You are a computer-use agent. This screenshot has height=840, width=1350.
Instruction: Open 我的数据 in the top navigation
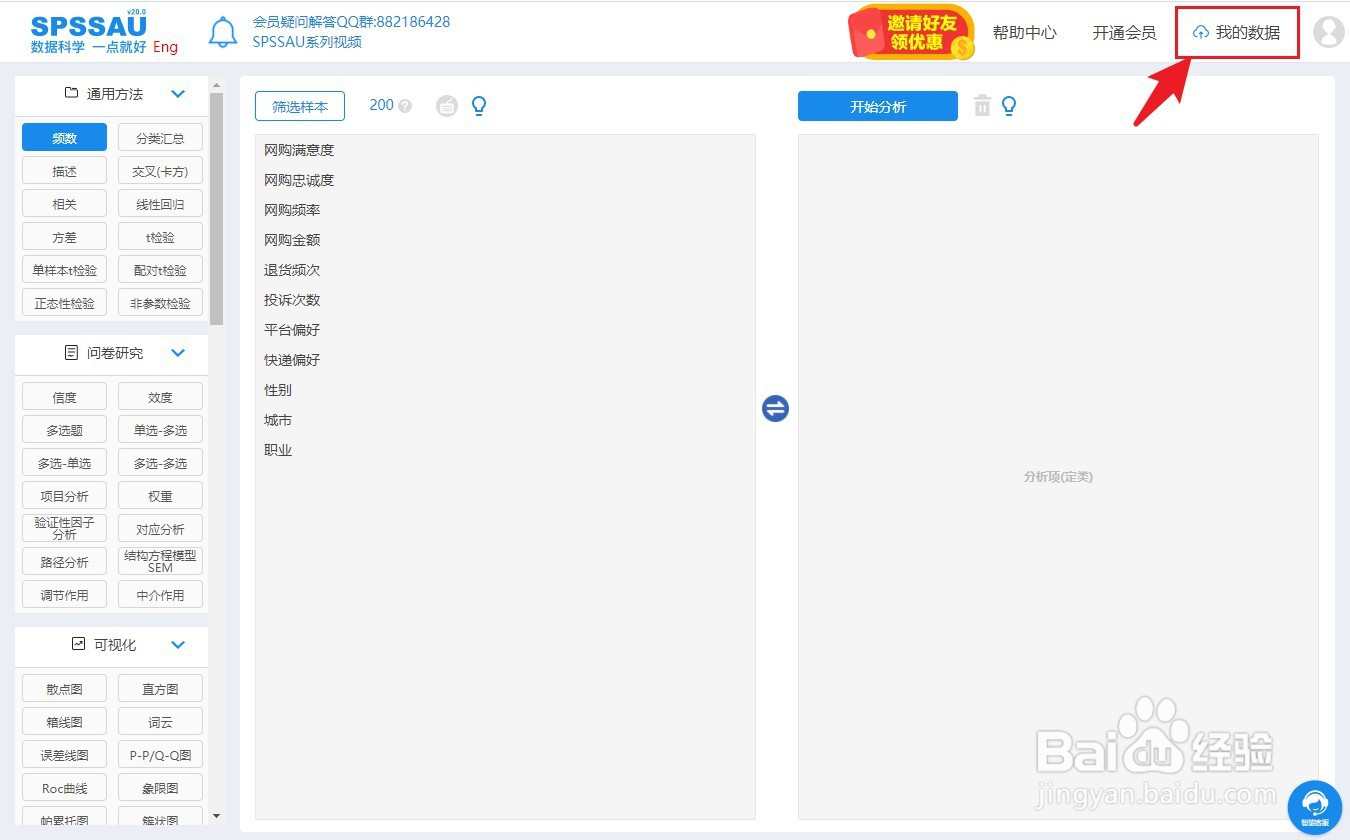click(1237, 33)
